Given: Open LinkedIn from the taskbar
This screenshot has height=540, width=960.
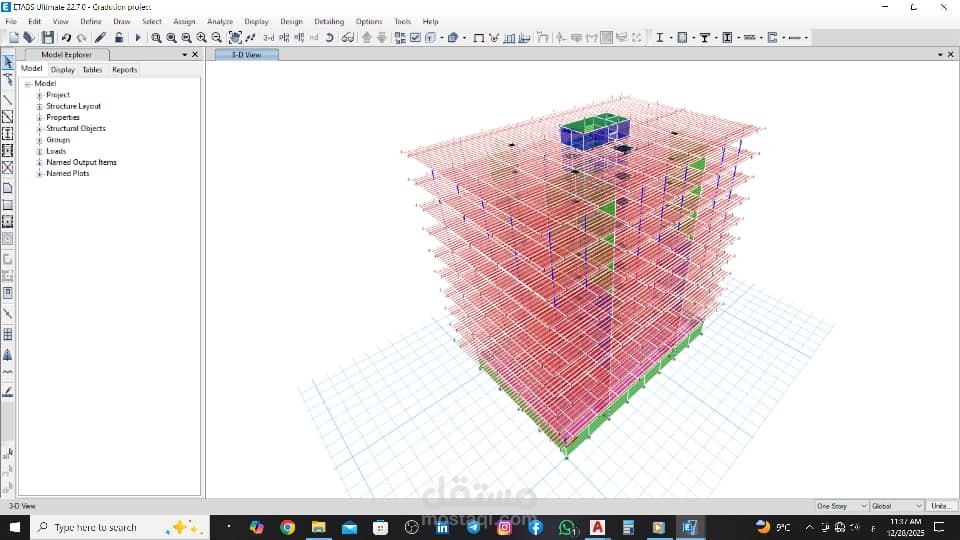Looking at the screenshot, I should (442, 527).
